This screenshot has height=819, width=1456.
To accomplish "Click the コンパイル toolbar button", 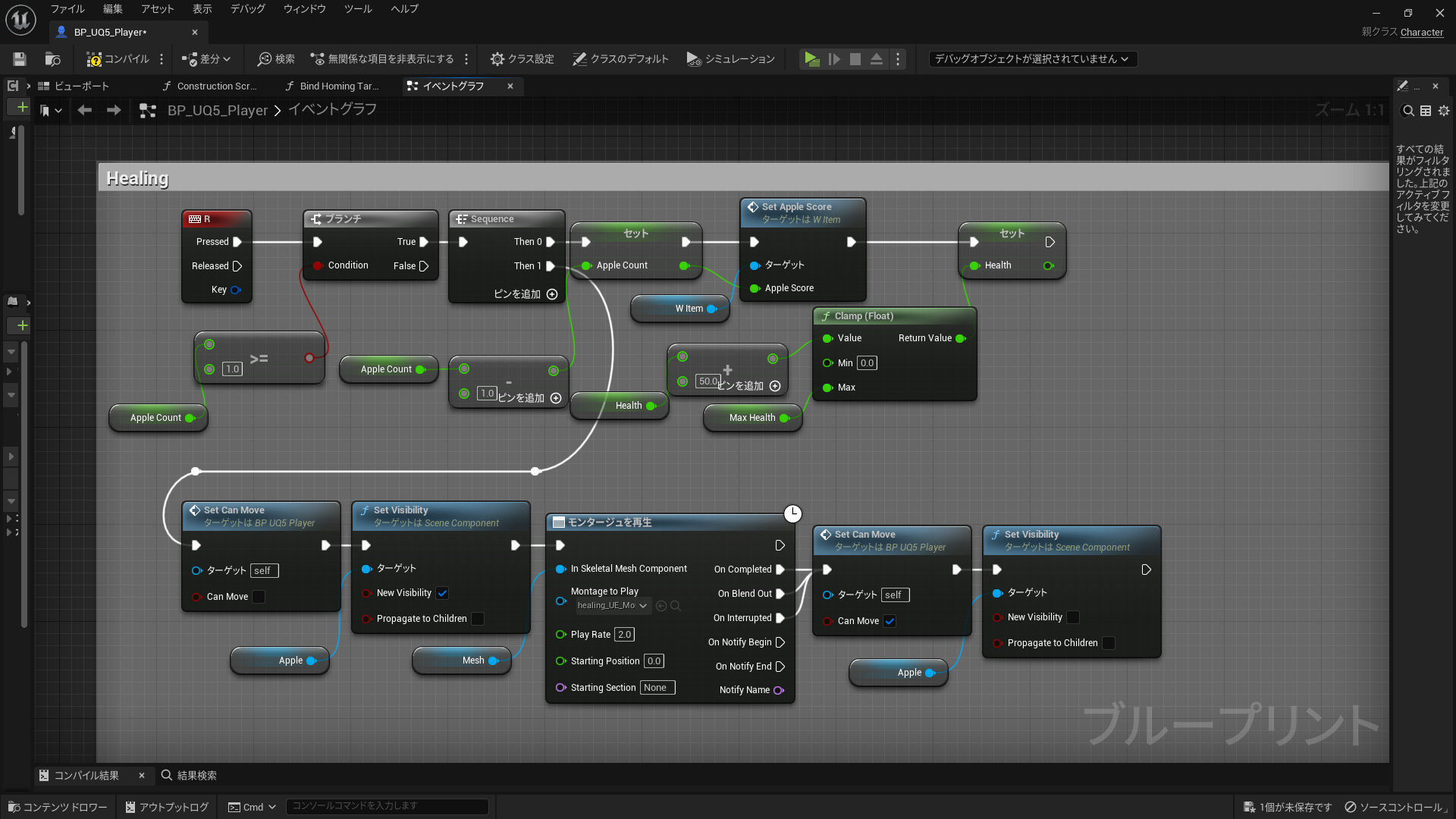I will [118, 59].
